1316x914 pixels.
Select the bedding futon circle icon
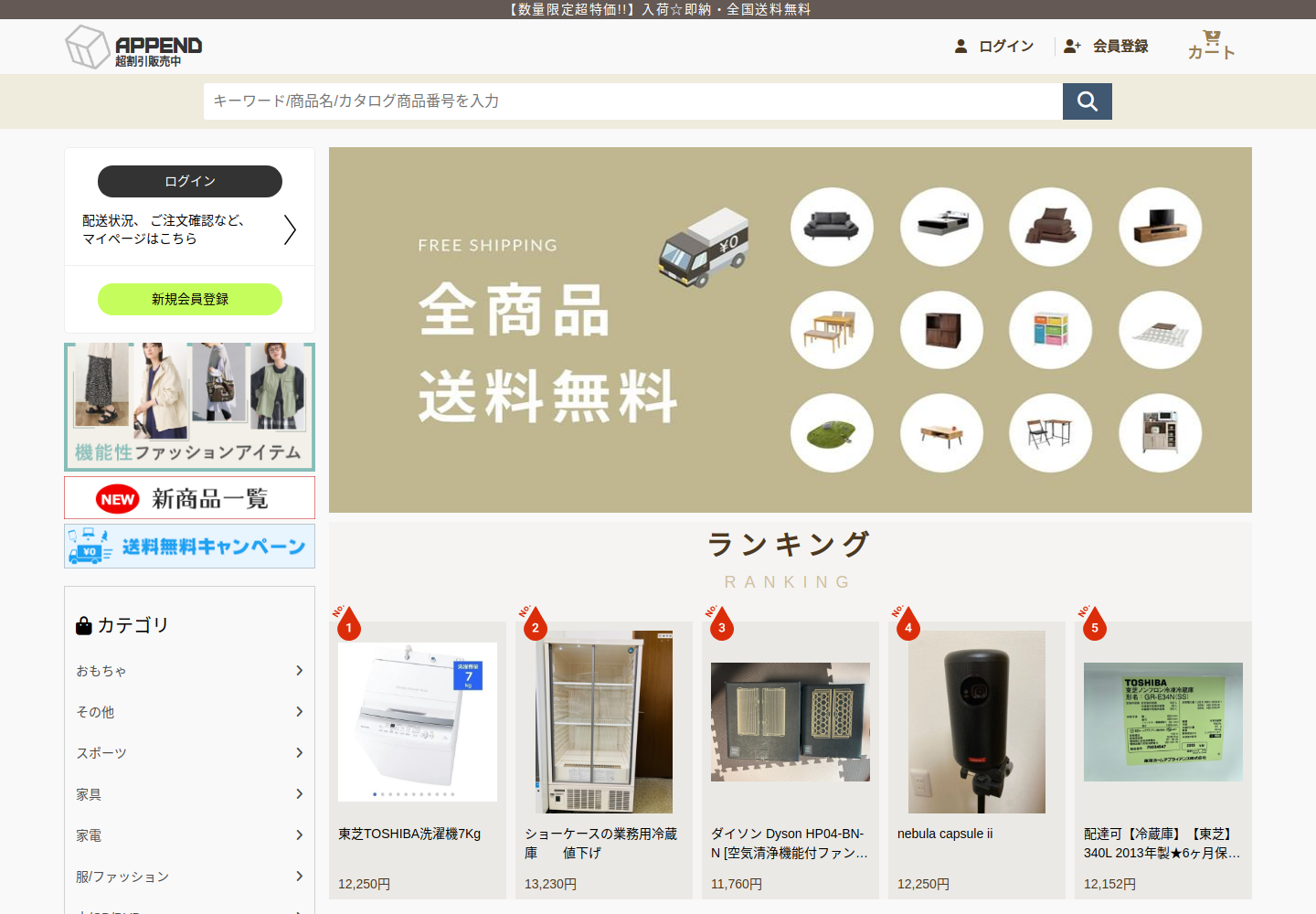tap(1051, 227)
